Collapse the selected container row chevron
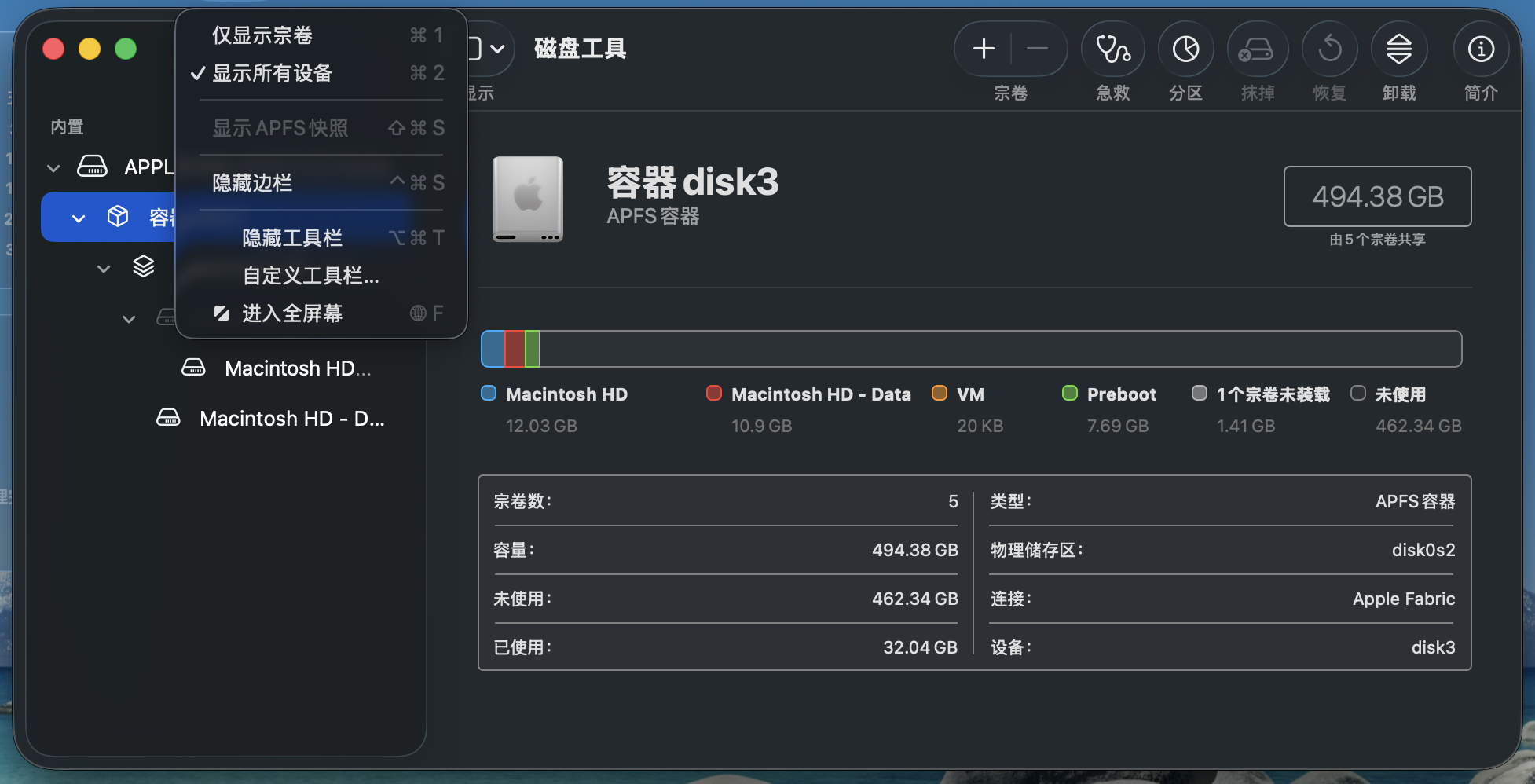The image size is (1535, 784). 79,218
